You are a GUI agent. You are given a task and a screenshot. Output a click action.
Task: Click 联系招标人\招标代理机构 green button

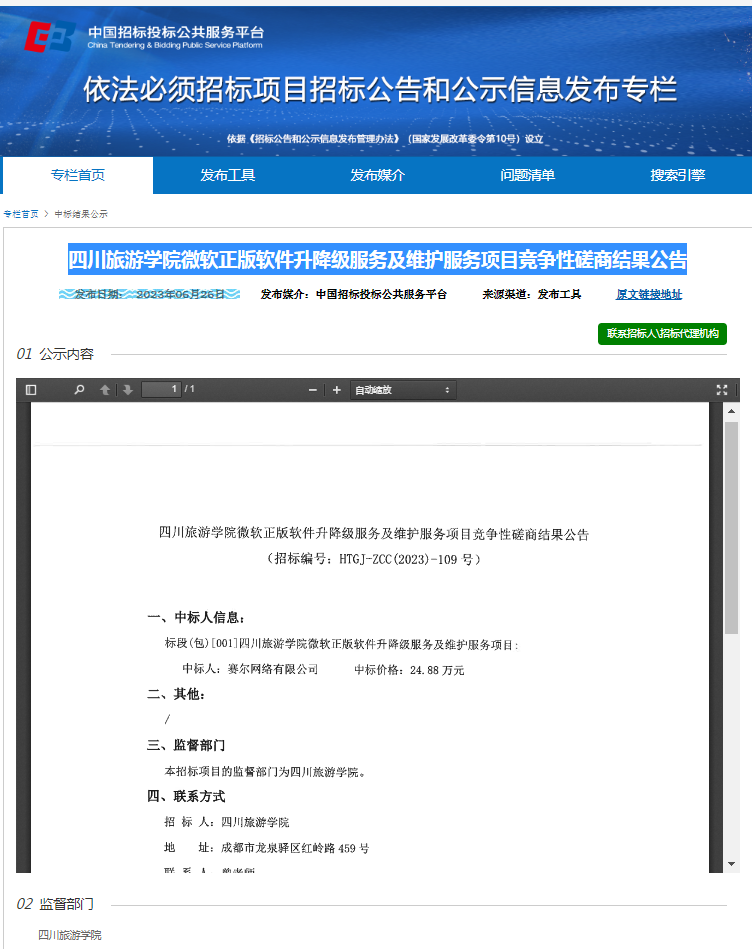[662, 333]
